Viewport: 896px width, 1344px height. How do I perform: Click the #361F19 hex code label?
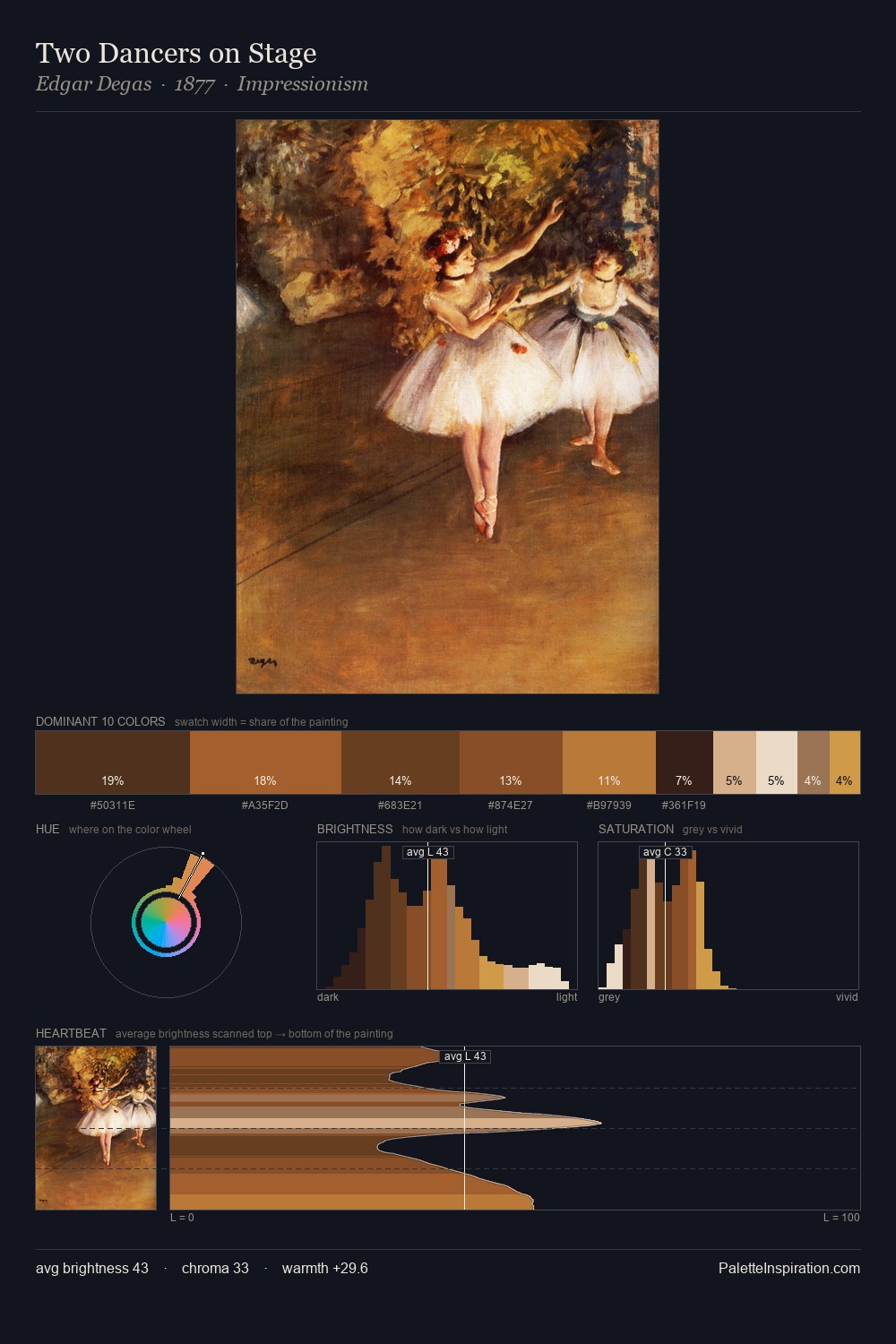click(x=684, y=806)
